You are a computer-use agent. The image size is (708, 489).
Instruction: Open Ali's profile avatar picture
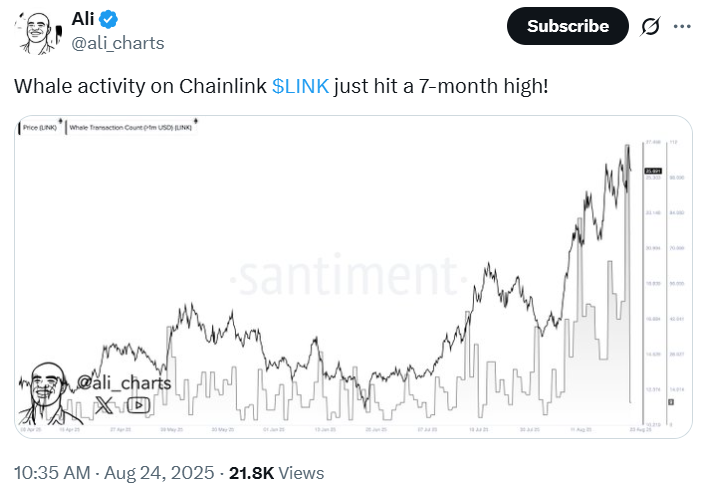coord(37,33)
